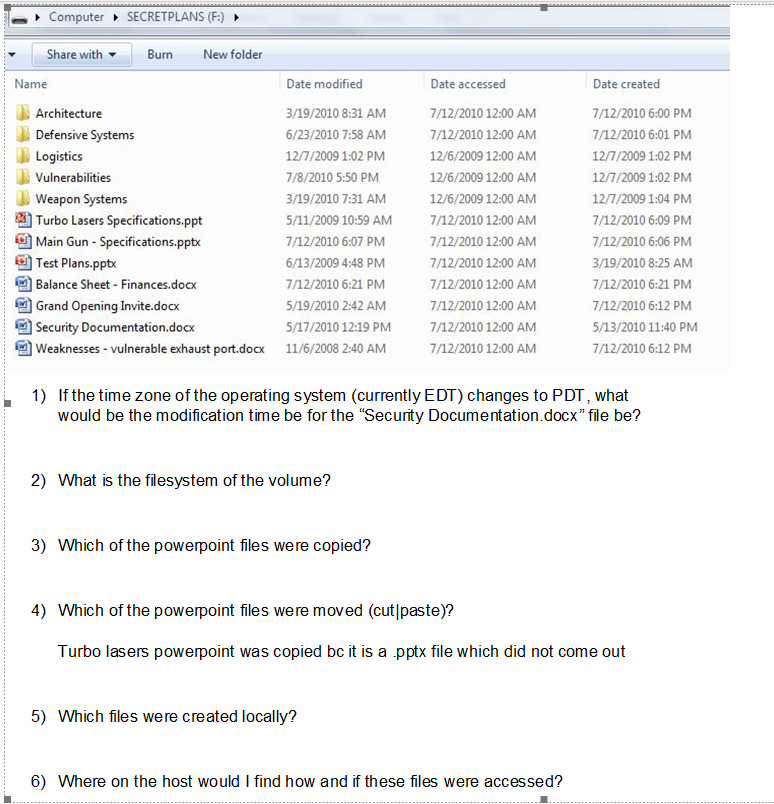Screen dimensions: 774x804
Task: Select the Vulnerabilities folder name
Action: (x=73, y=177)
